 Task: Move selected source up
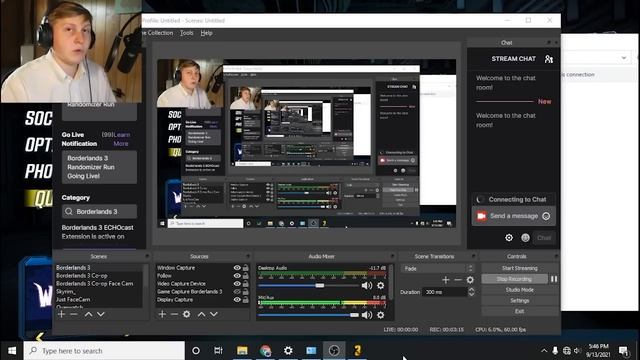201,314
